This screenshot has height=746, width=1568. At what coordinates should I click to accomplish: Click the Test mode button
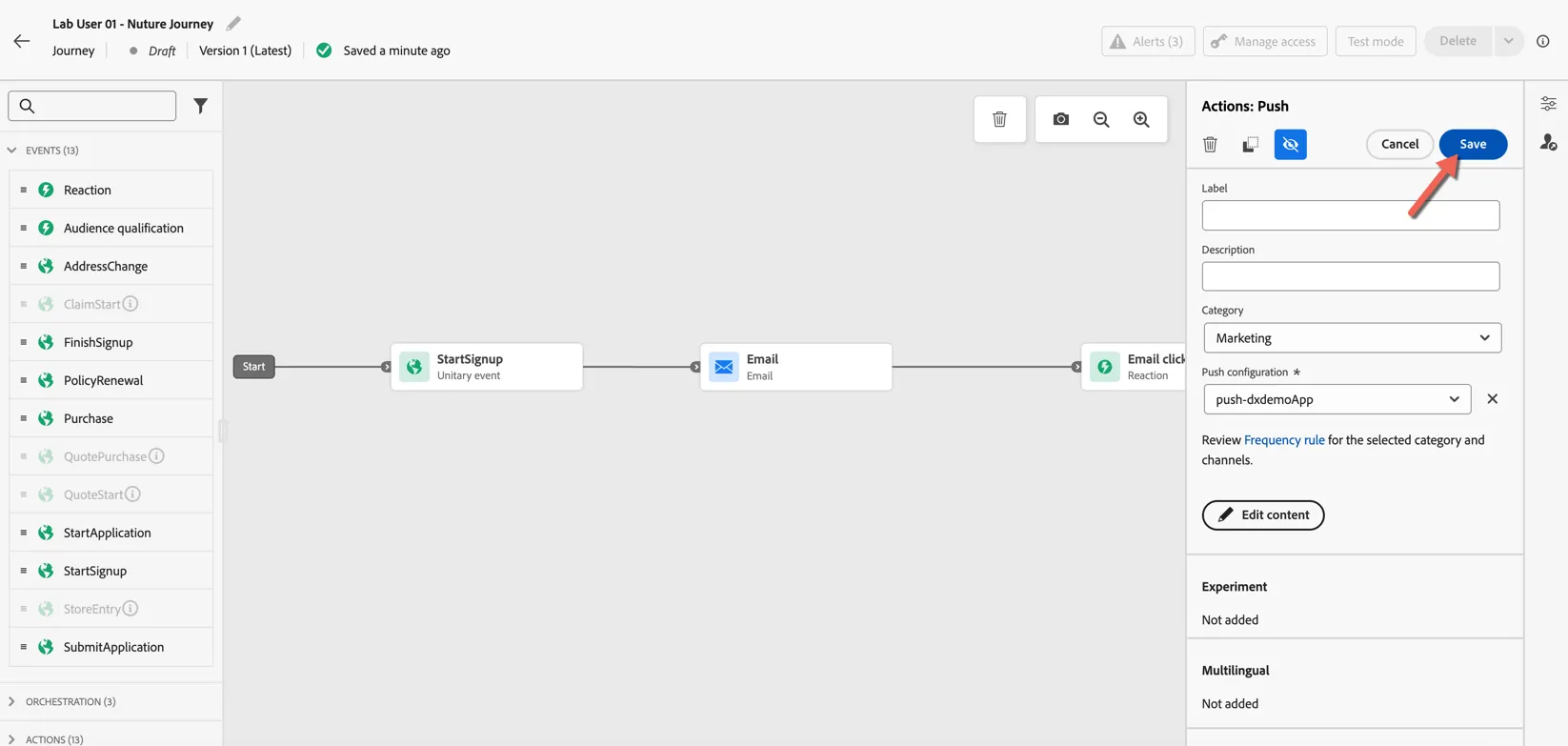pos(1375,41)
